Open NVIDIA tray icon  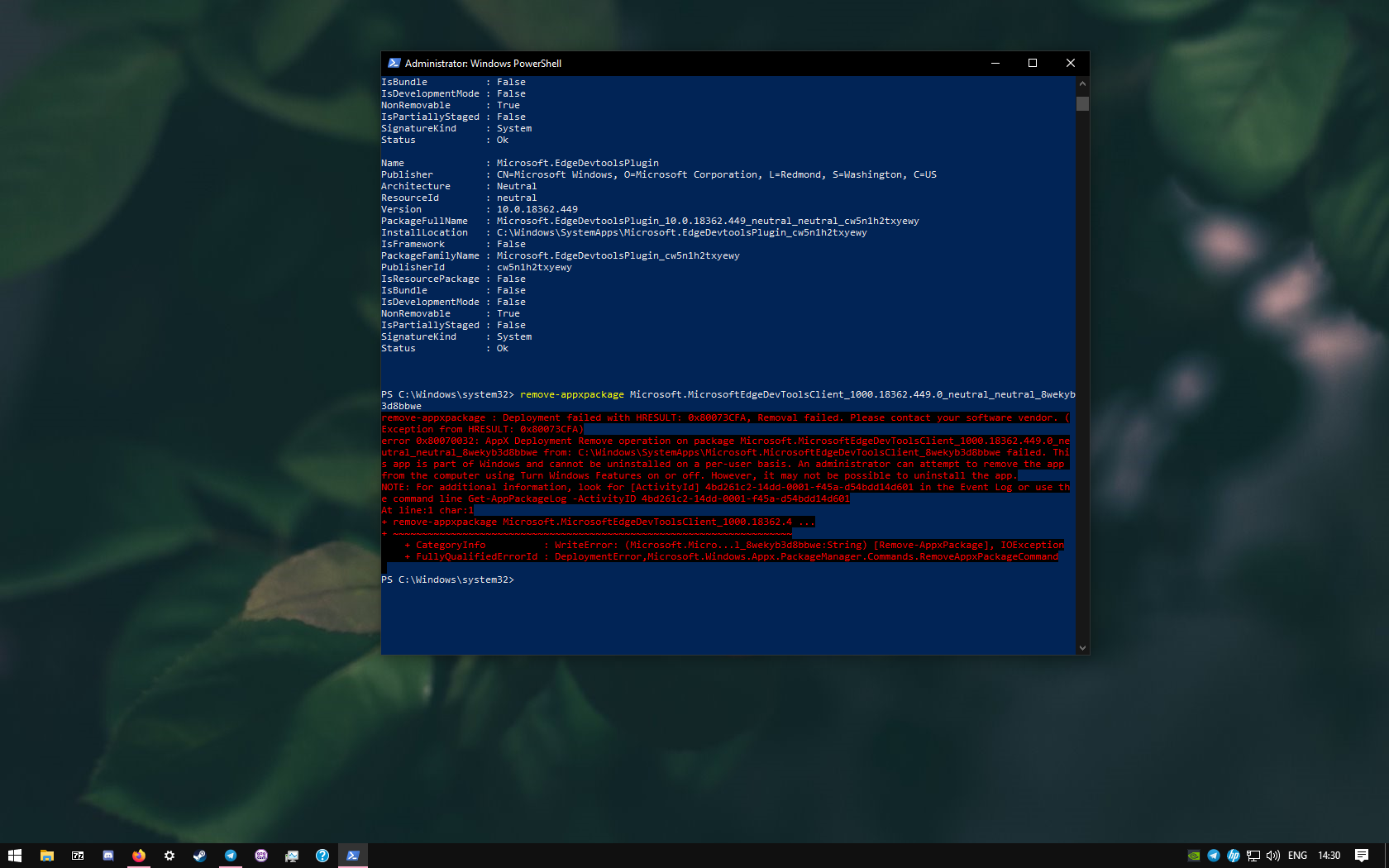pos(1194,856)
